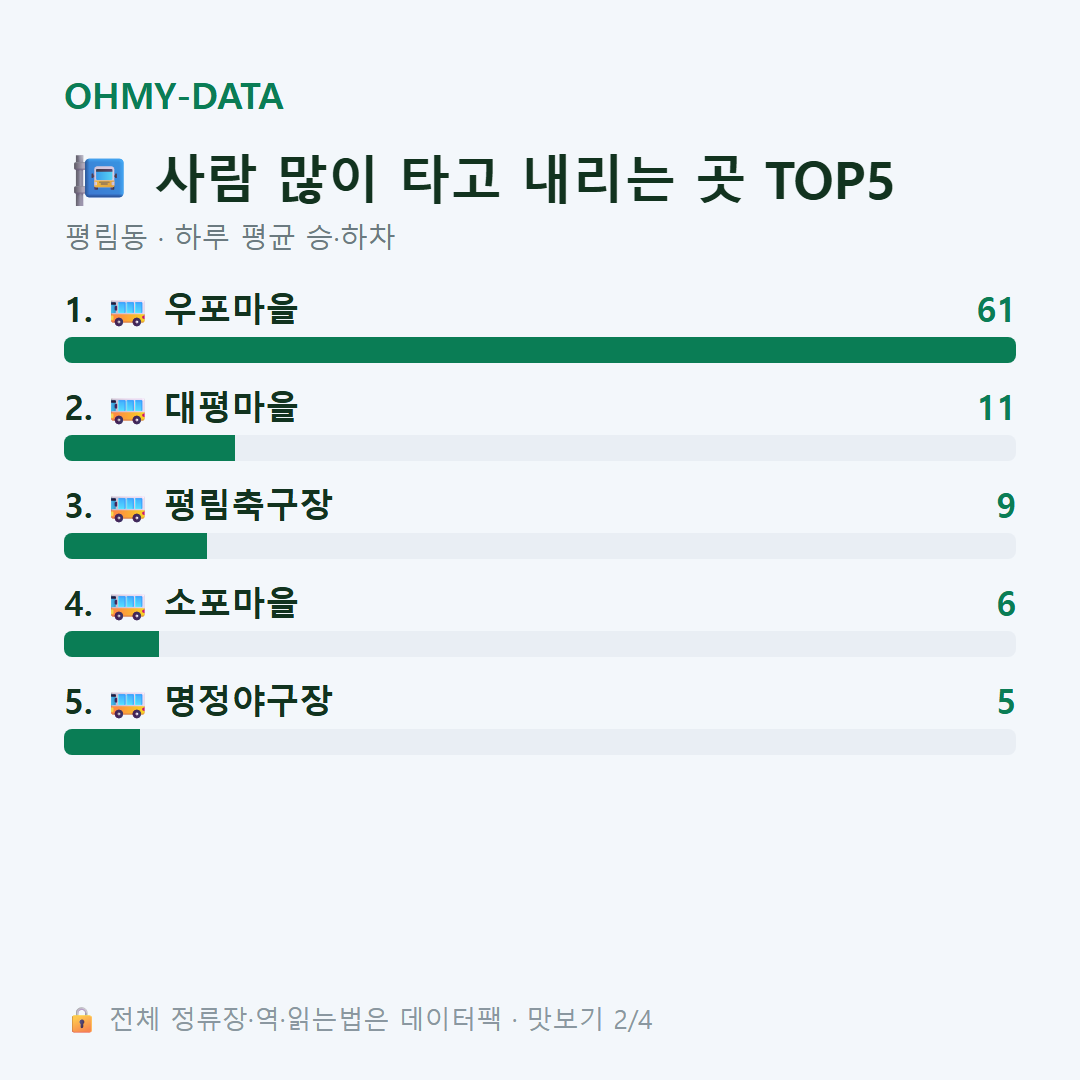Click the full green bar for 우포마을
The height and width of the screenshot is (1080, 1080).
click(x=540, y=350)
